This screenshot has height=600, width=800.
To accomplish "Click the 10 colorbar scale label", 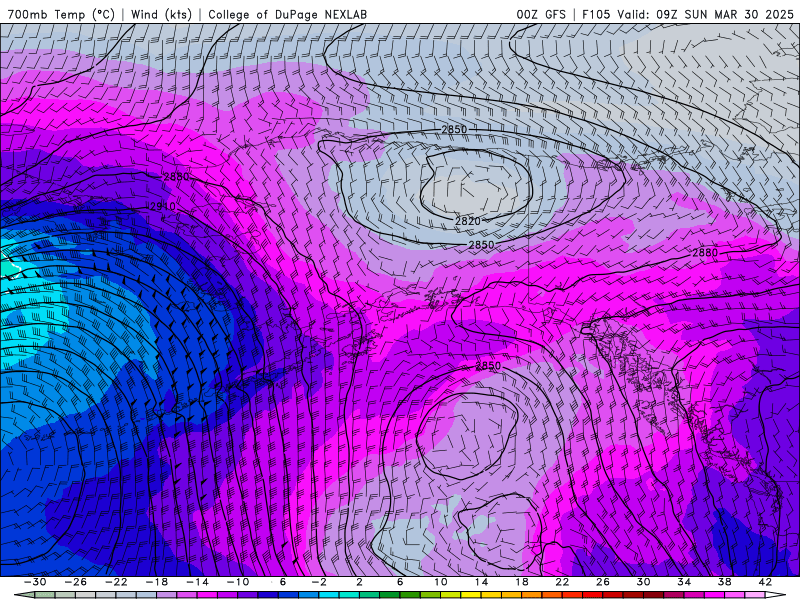I will tap(440, 582).
